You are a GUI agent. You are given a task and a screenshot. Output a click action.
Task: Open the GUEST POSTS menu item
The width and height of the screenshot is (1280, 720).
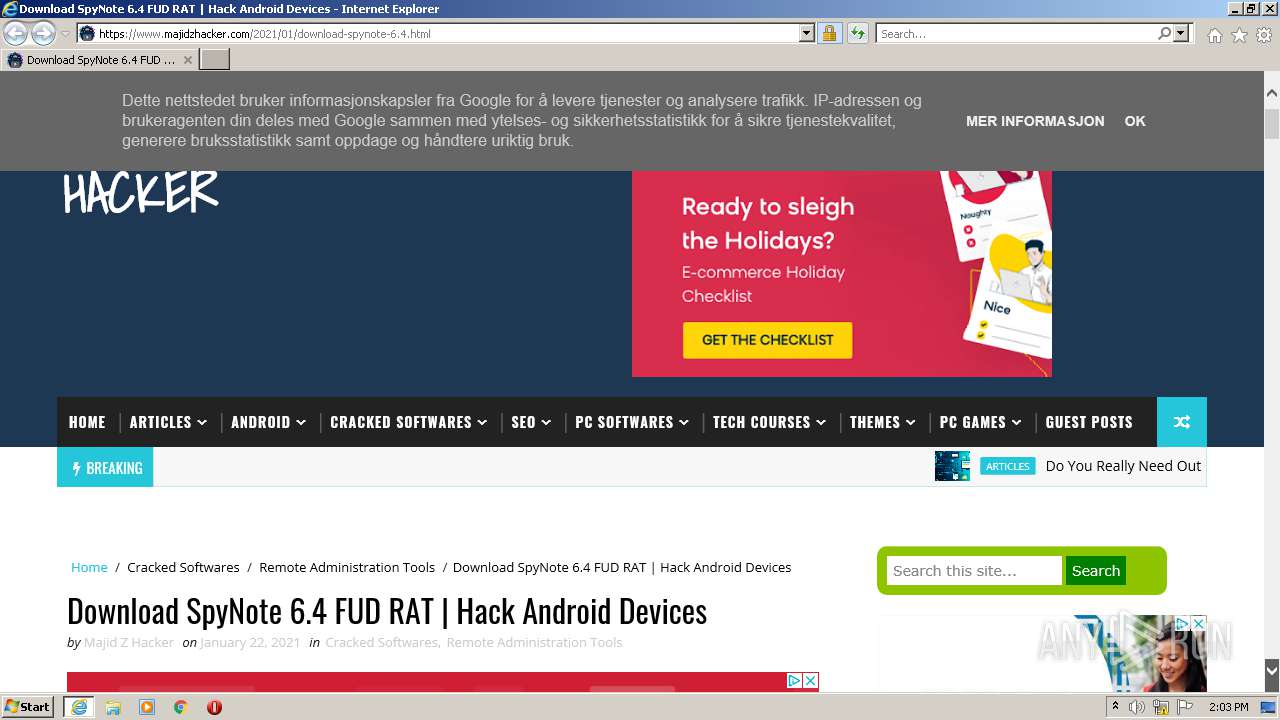point(1089,422)
